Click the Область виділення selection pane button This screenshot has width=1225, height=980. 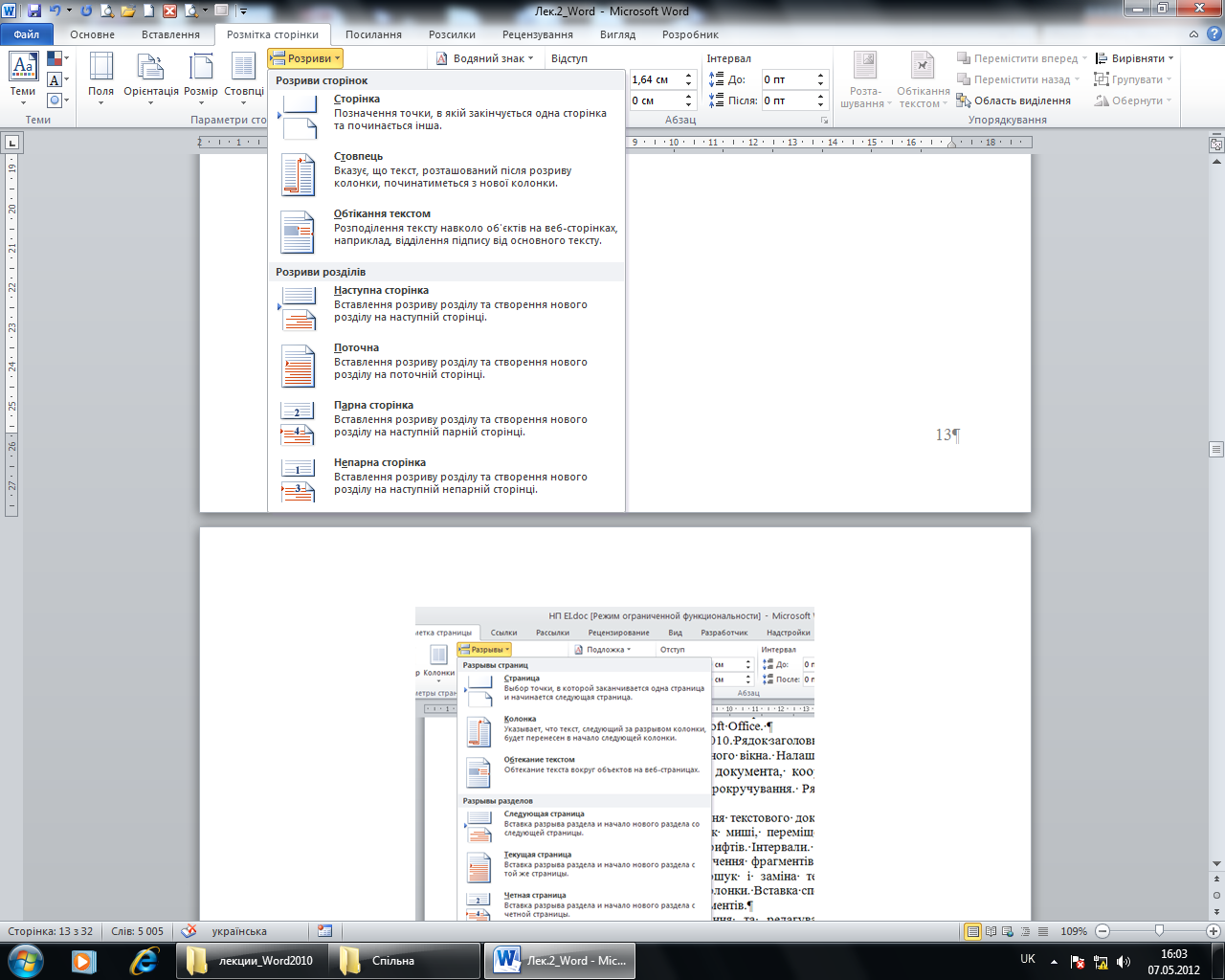point(1013,100)
